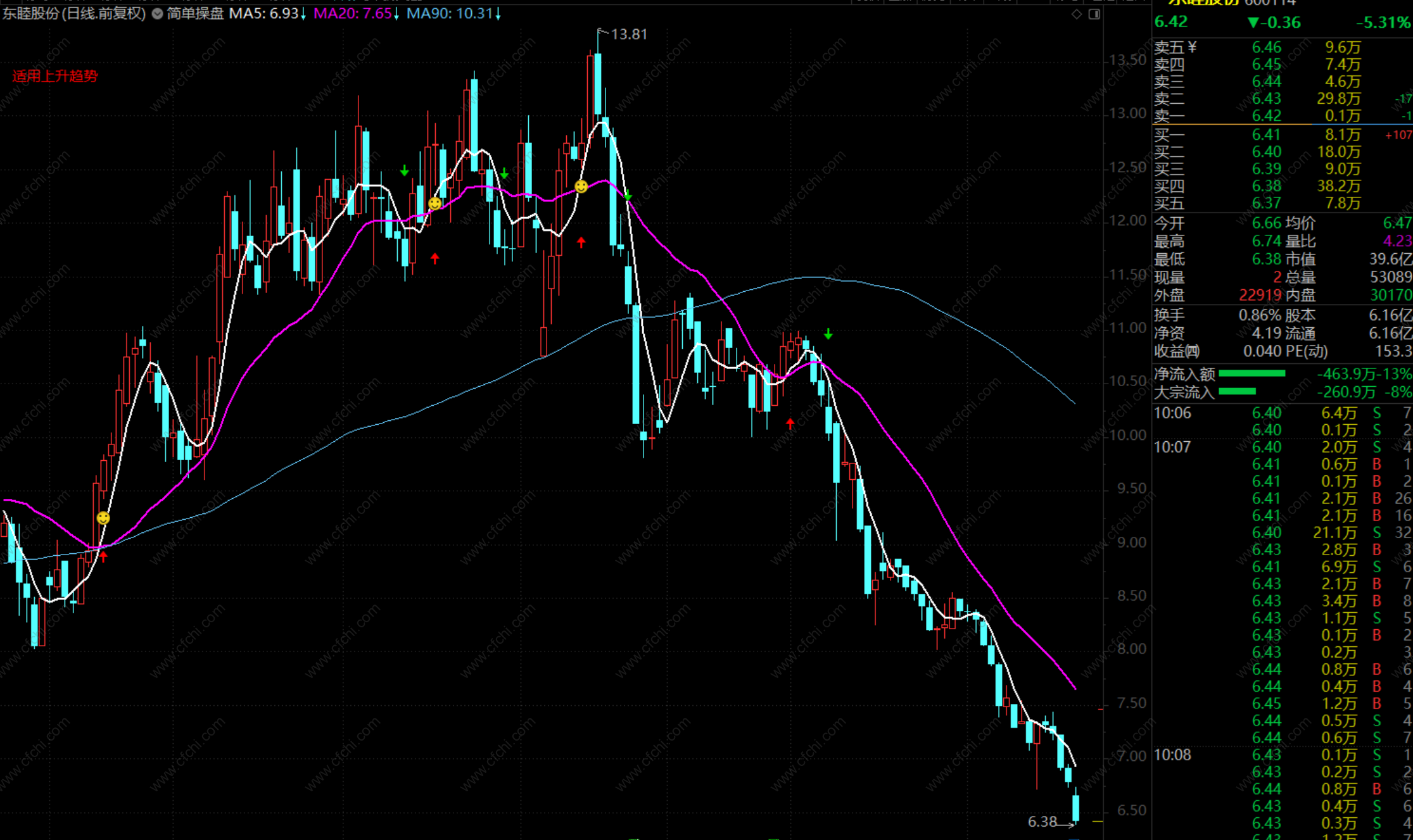Open the indicator dropdown beside 简单操盘
The height and width of the screenshot is (840, 1413).
click(x=157, y=13)
